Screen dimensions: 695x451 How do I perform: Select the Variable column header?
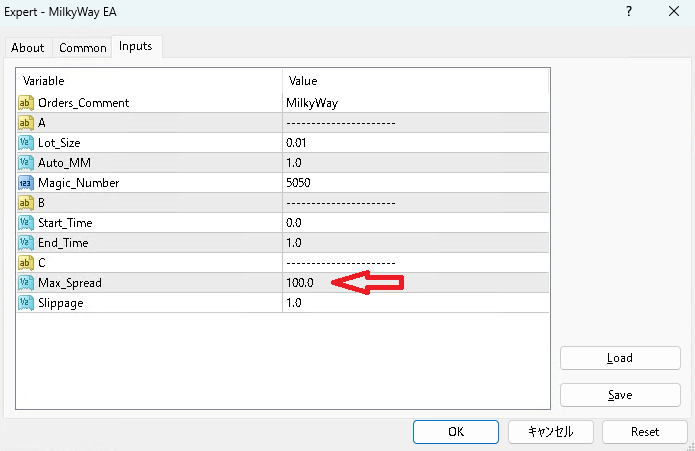149,81
